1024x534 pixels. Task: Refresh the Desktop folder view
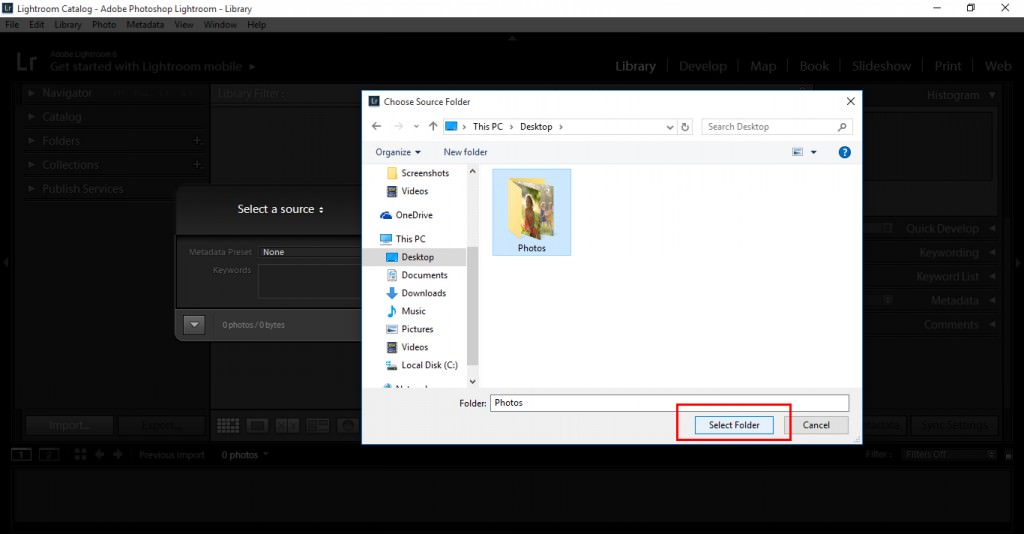click(685, 127)
